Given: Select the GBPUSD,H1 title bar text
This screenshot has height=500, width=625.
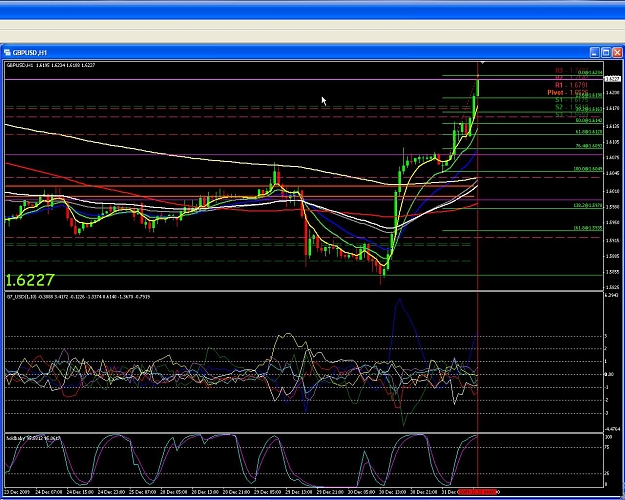Looking at the screenshot, I should (30, 53).
